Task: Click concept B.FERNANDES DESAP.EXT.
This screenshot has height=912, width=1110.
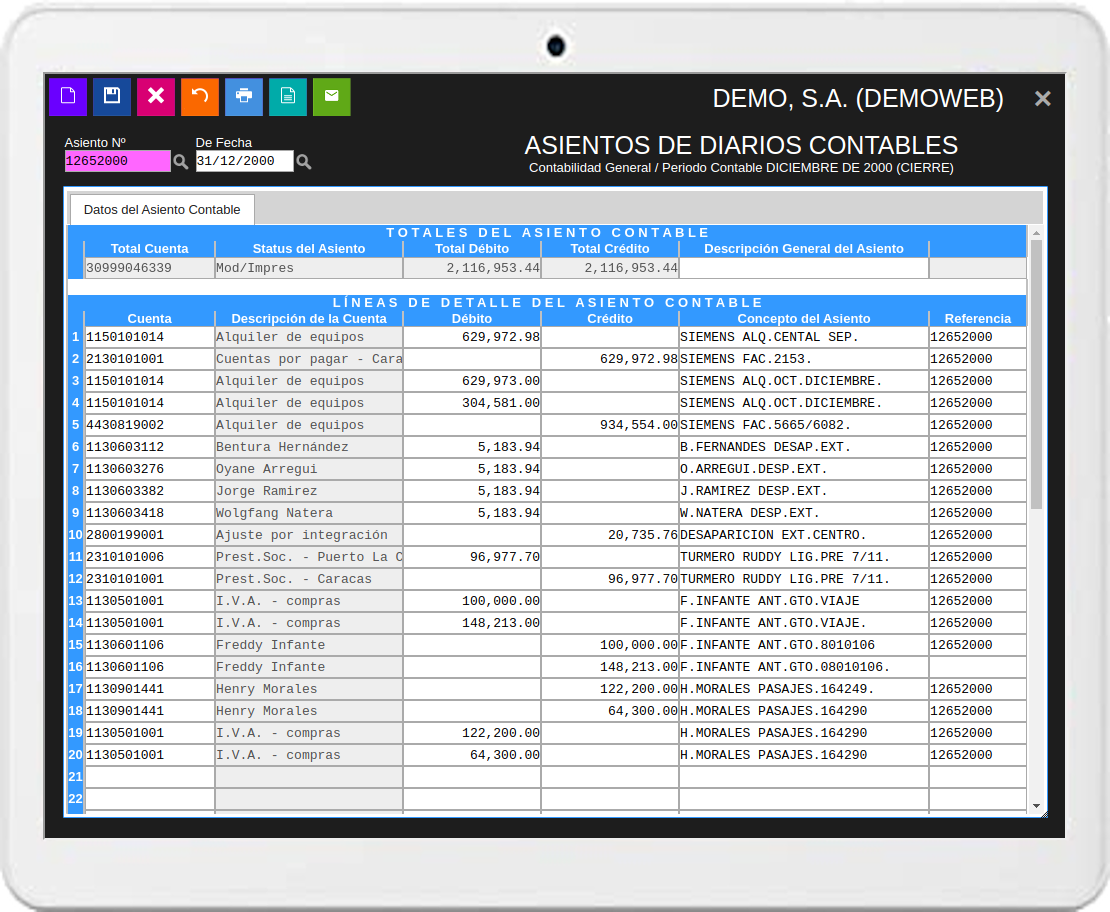Action: coord(803,447)
